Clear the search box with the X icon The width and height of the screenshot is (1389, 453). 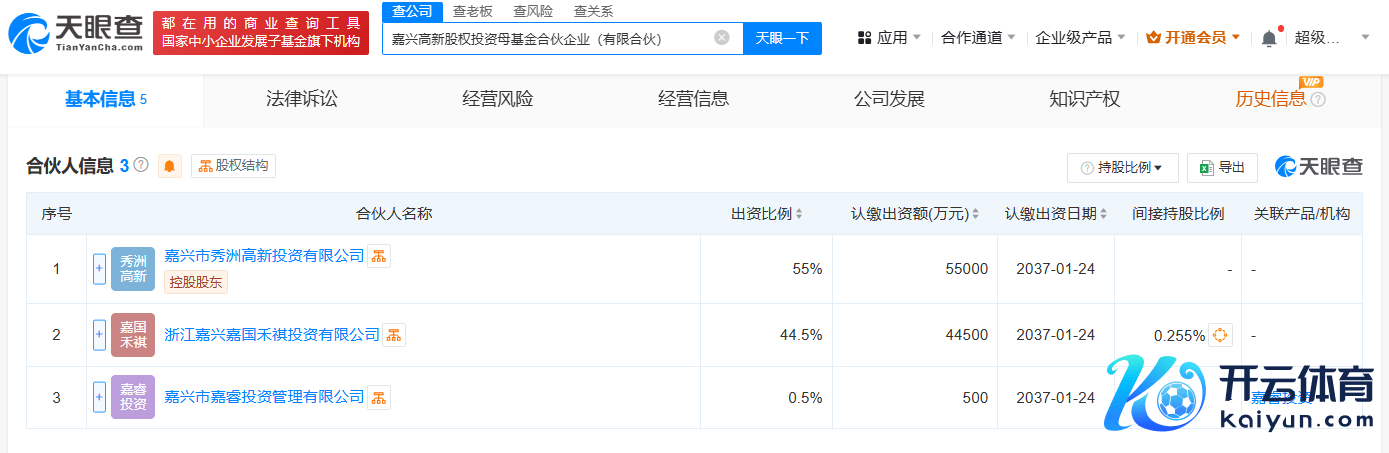(722, 38)
